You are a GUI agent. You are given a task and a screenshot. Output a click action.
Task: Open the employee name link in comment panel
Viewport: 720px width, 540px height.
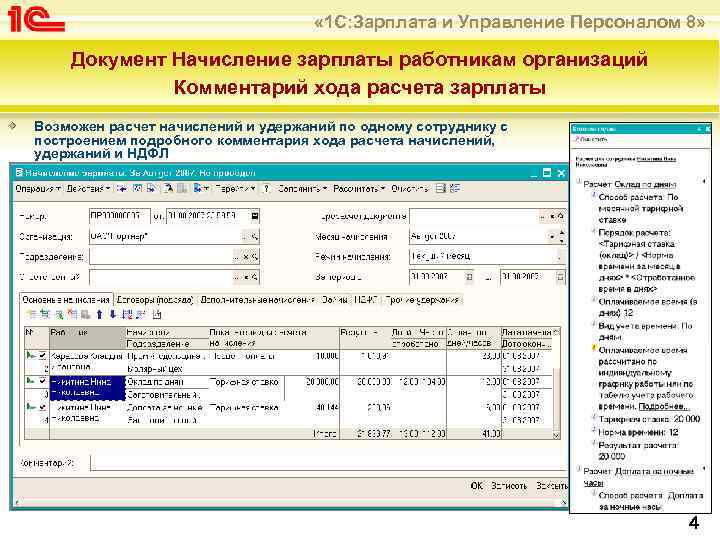click(x=657, y=161)
